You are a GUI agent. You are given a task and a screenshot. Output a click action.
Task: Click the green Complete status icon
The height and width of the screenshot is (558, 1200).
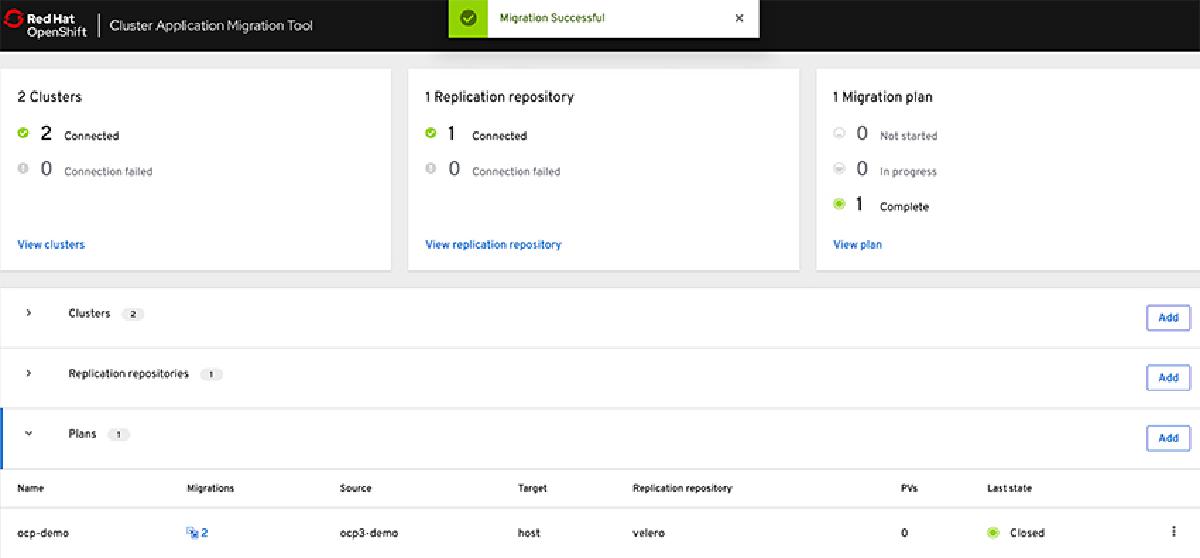coord(839,204)
